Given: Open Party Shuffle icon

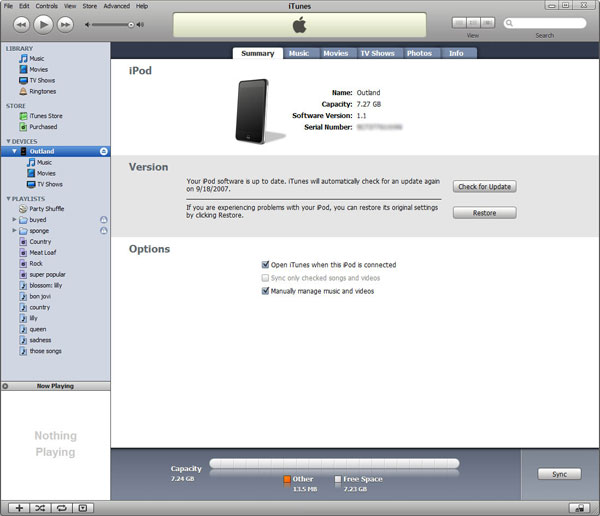Looking at the screenshot, I should [23, 209].
